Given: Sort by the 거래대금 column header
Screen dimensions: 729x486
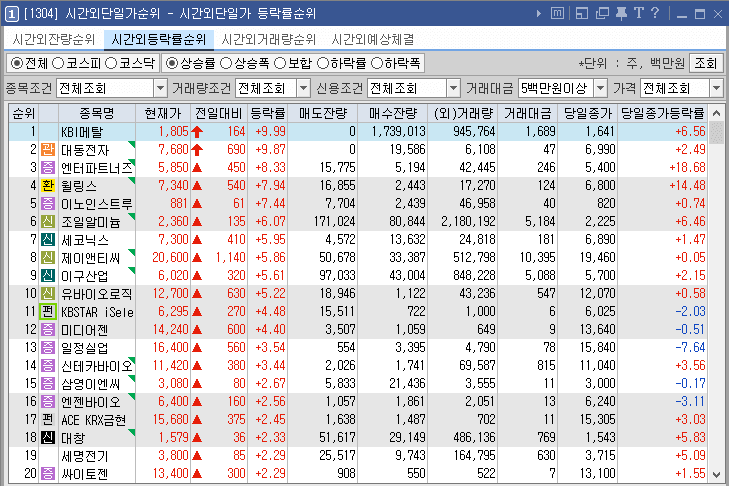Looking at the screenshot, I should coord(528,113).
